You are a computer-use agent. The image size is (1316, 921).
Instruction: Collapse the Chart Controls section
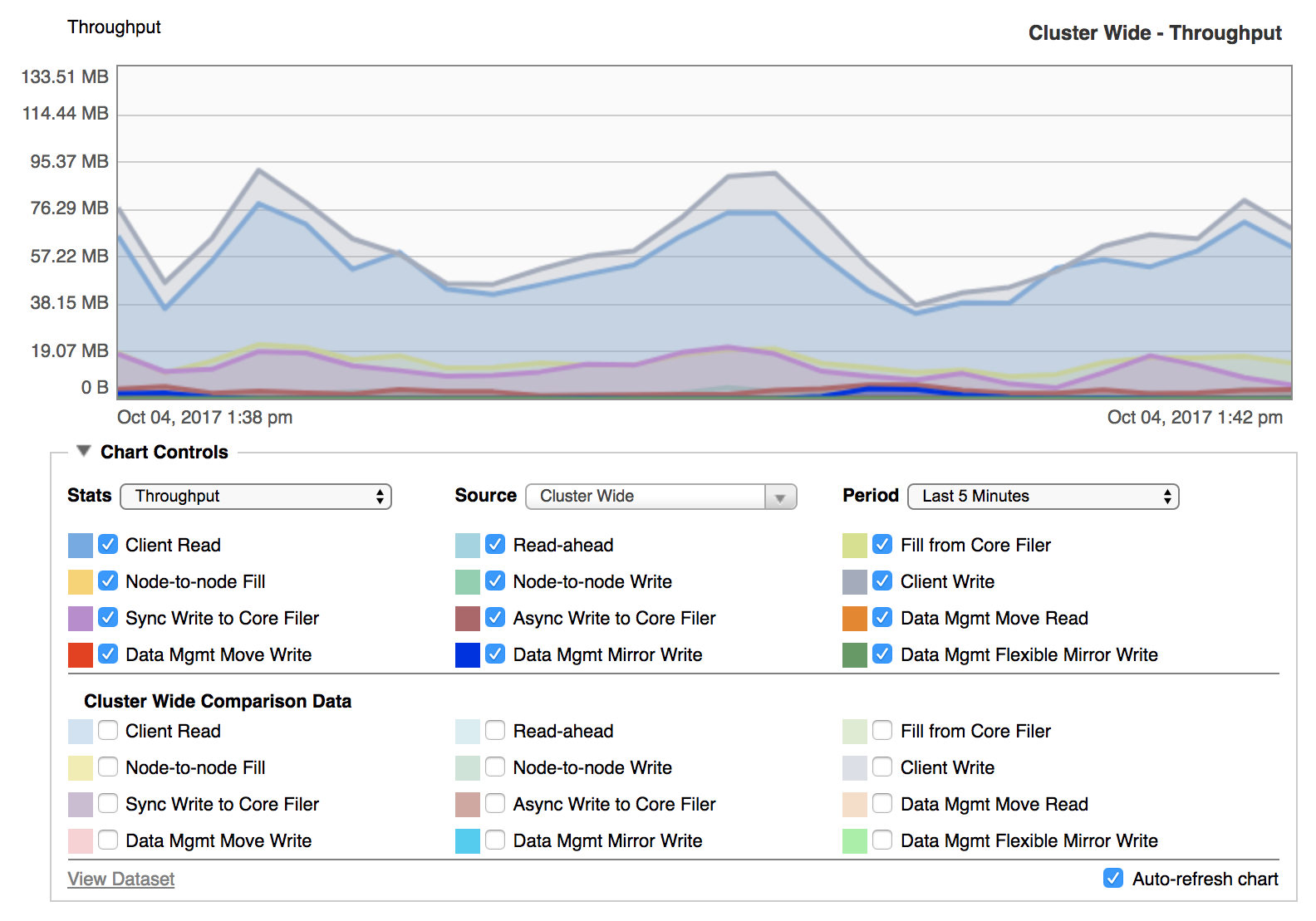point(83,451)
